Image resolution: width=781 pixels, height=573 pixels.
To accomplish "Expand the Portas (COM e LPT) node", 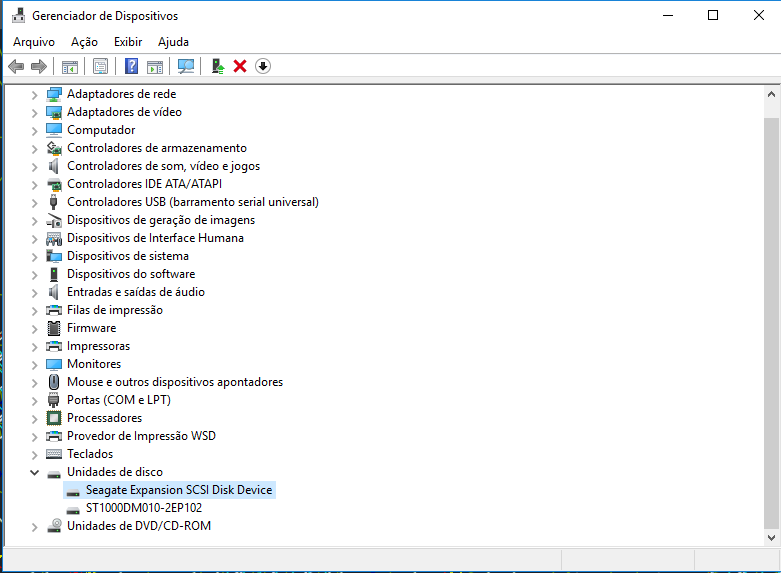I will pos(34,401).
